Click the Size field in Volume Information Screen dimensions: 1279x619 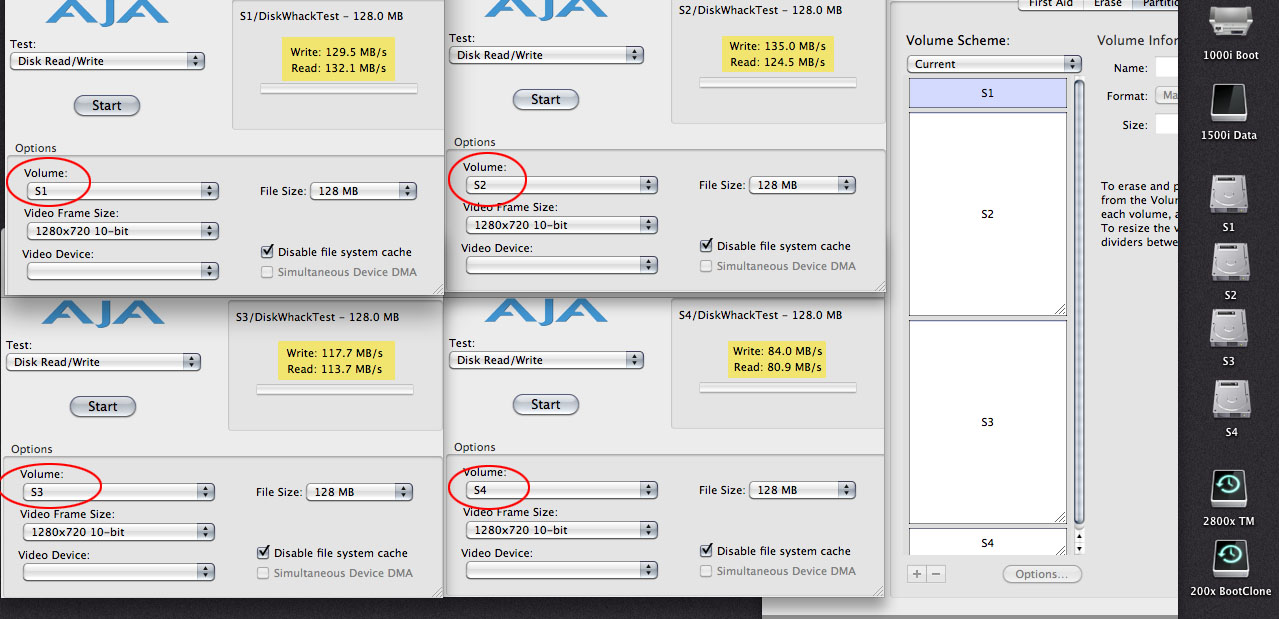point(1166,125)
